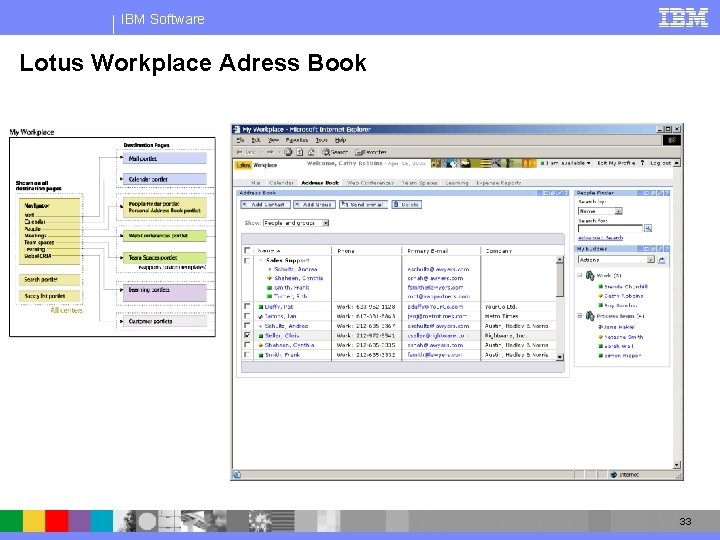Click the IE Home icon
720x540 pixels.
coord(311,152)
